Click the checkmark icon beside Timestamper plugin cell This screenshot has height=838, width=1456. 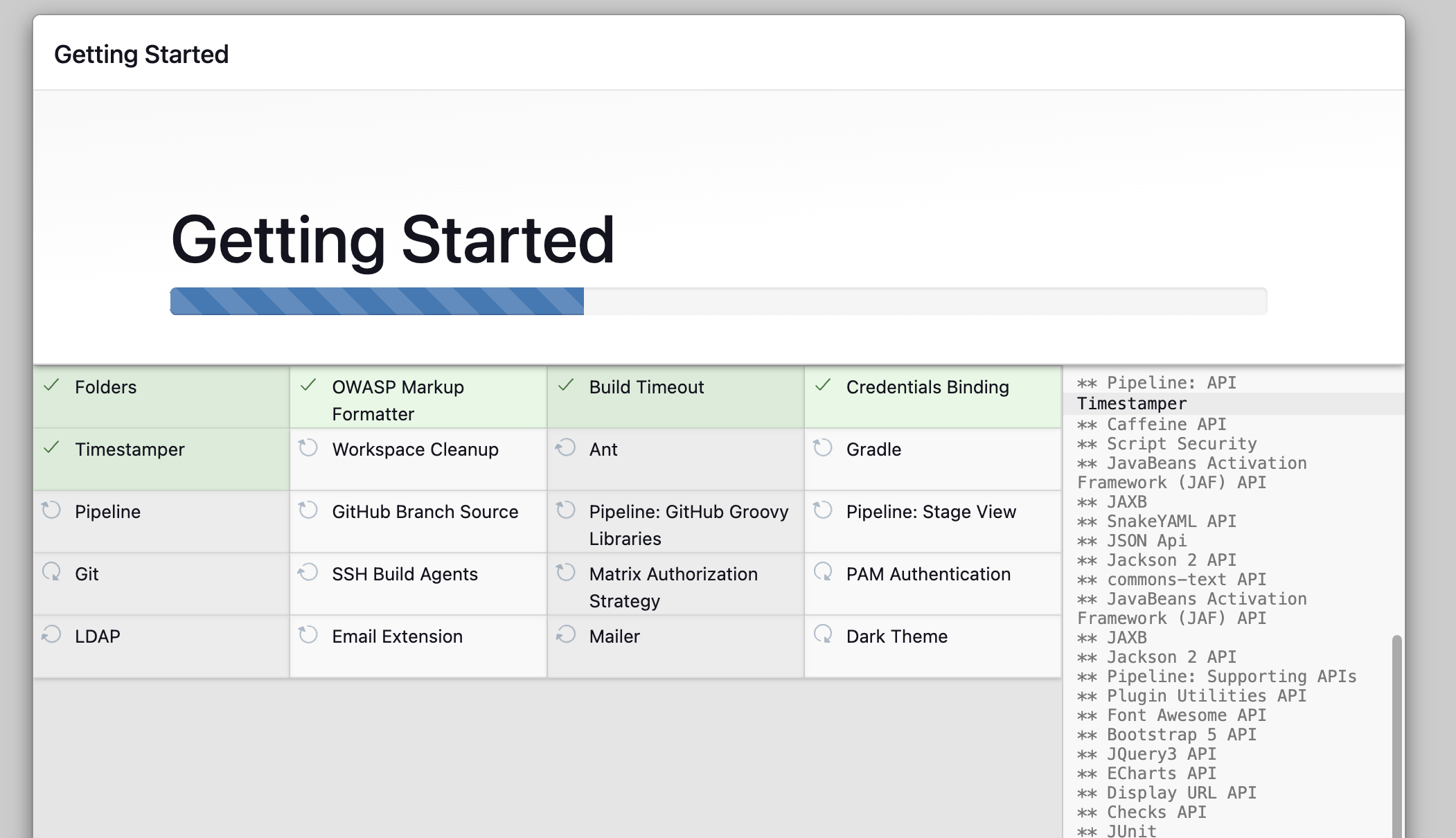click(x=51, y=448)
